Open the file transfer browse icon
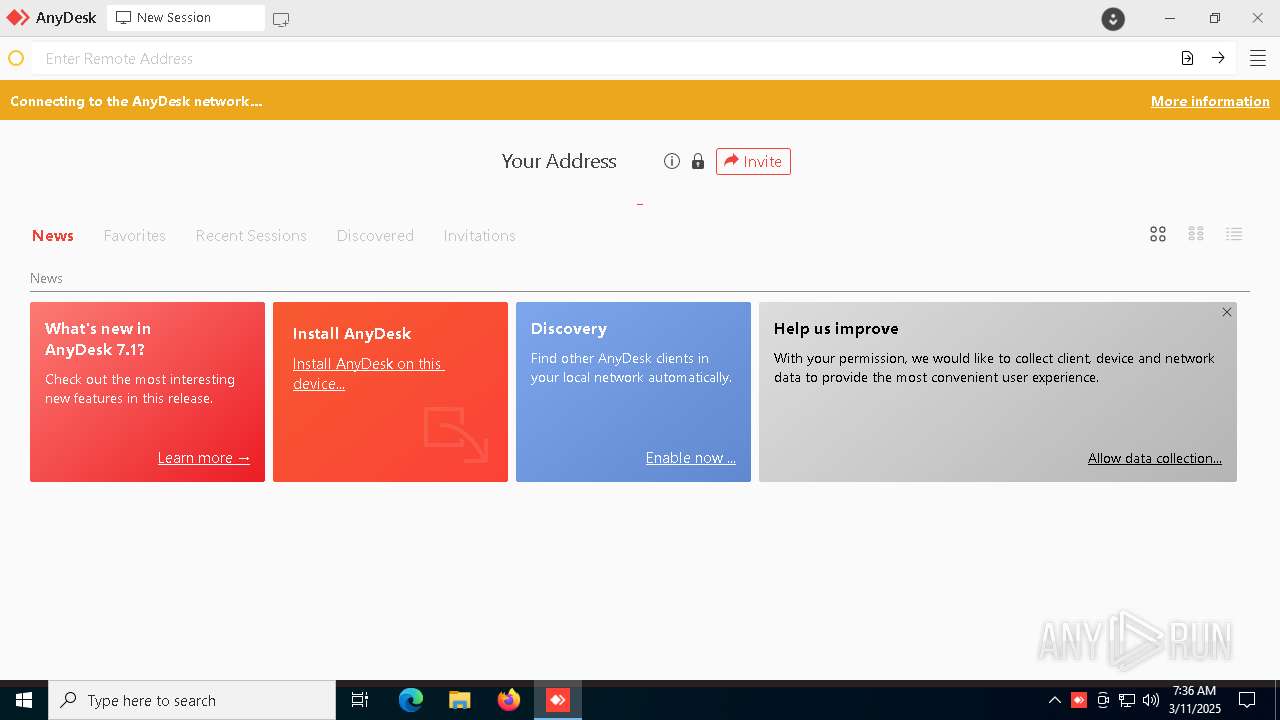The width and height of the screenshot is (1280, 720). [1187, 58]
